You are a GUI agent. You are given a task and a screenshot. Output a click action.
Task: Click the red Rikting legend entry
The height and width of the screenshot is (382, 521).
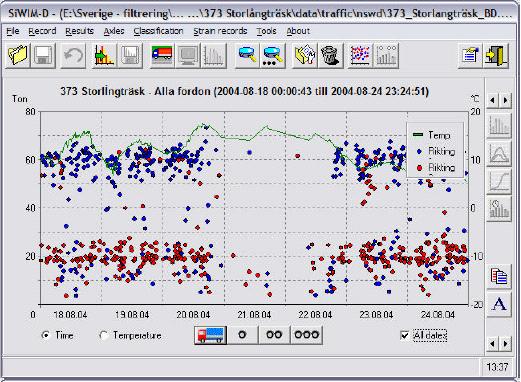pos(436,167)
